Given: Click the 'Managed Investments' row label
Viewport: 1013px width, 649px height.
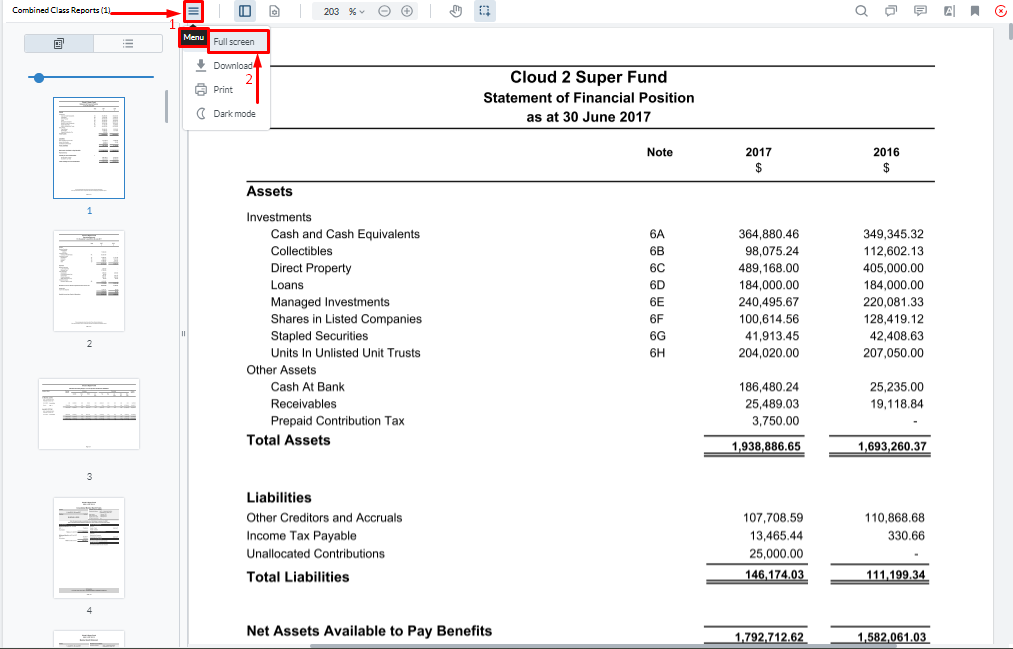Looking at the screenshot, I should [x=330, y=302].
